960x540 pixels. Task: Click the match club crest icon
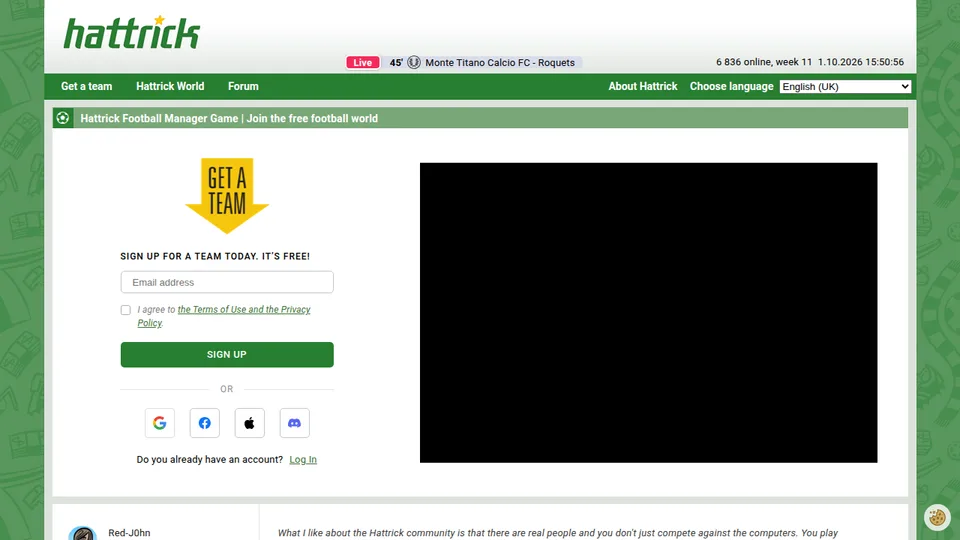coord(414,62)
